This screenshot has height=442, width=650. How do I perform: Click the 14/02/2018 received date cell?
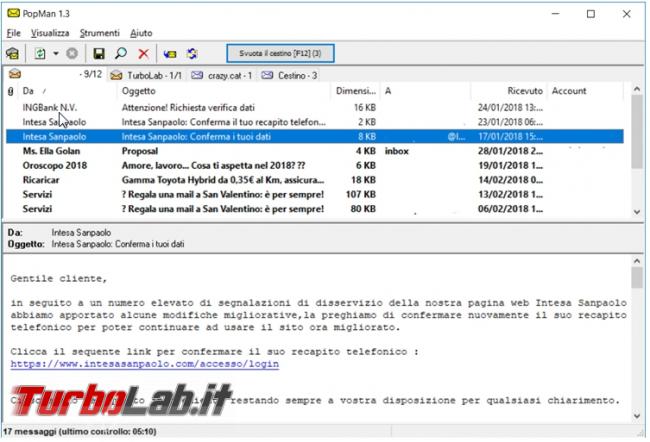(510, 180)
